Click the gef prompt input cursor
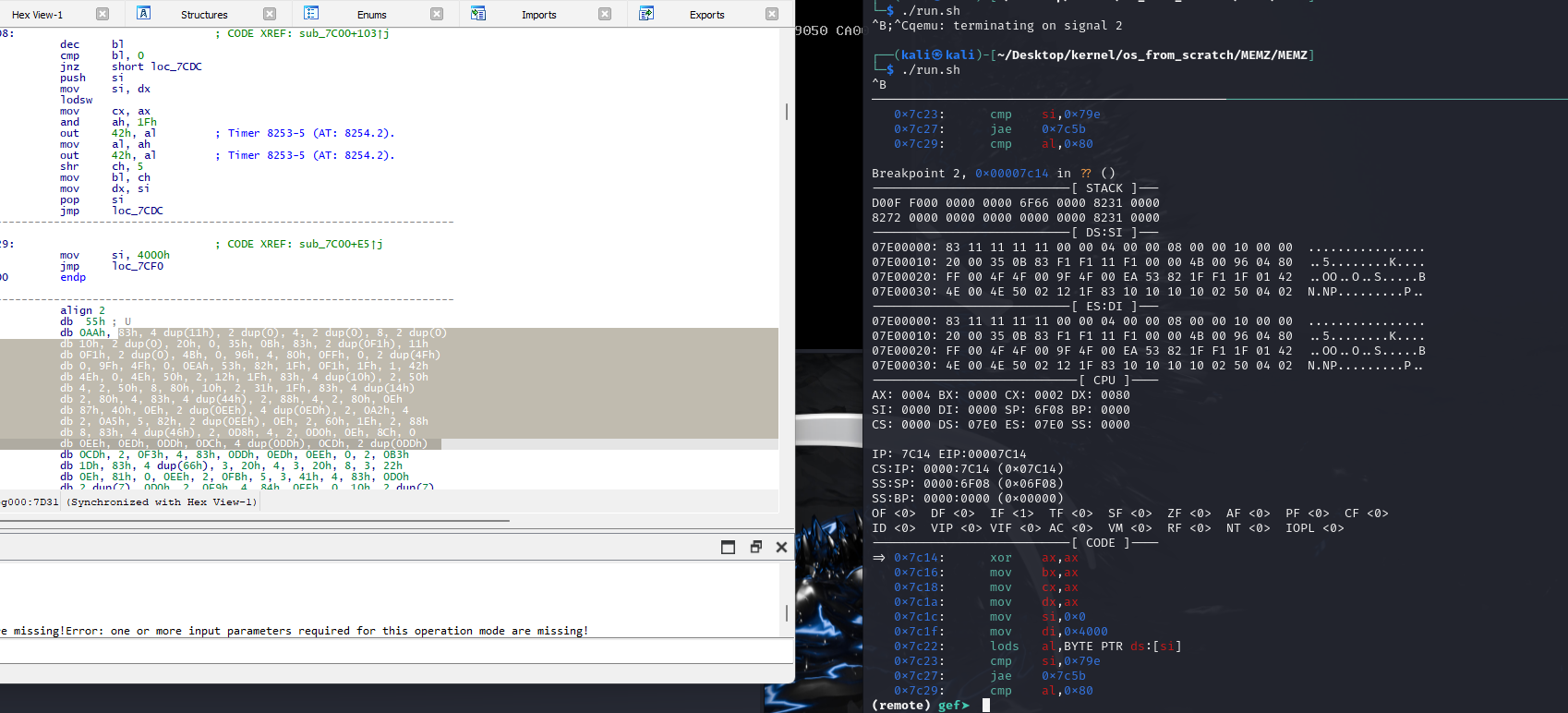Viewport: 1568px width, 713px height. 986,706
